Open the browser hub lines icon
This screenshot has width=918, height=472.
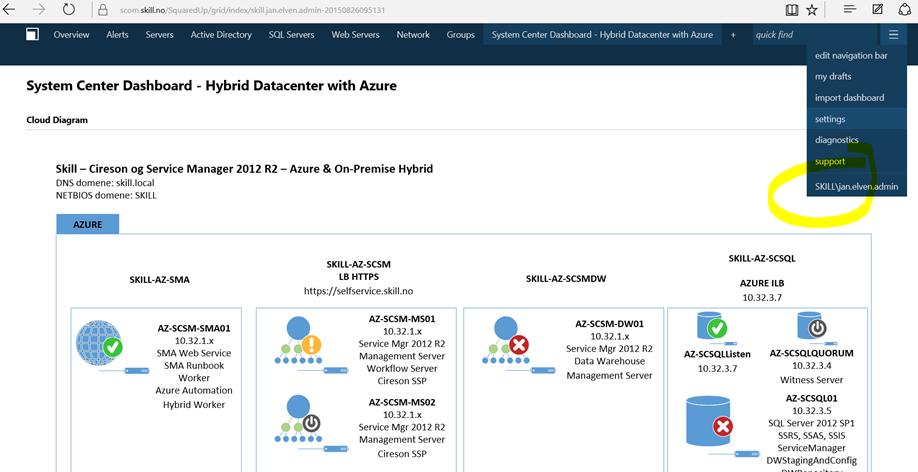click(850, 9)
